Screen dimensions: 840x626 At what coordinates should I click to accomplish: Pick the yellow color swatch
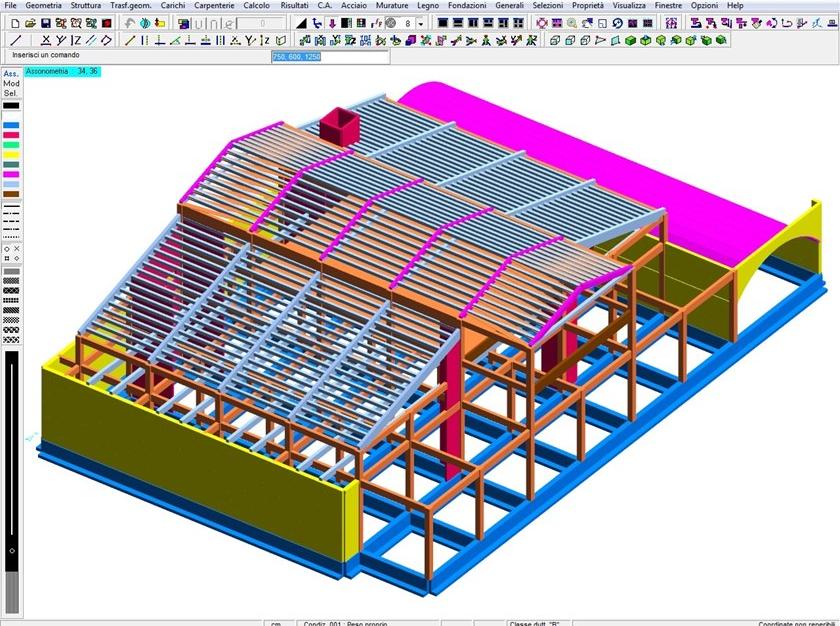tap(11, 155)
